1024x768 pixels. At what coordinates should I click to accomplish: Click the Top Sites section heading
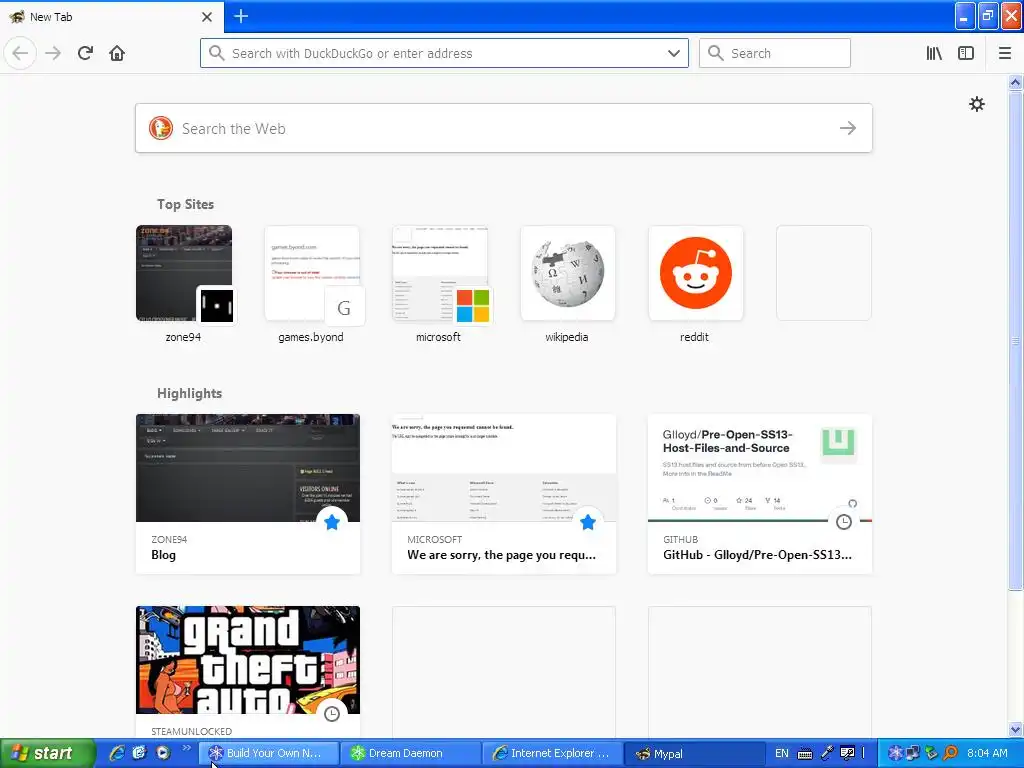click(x=185, y=204)
